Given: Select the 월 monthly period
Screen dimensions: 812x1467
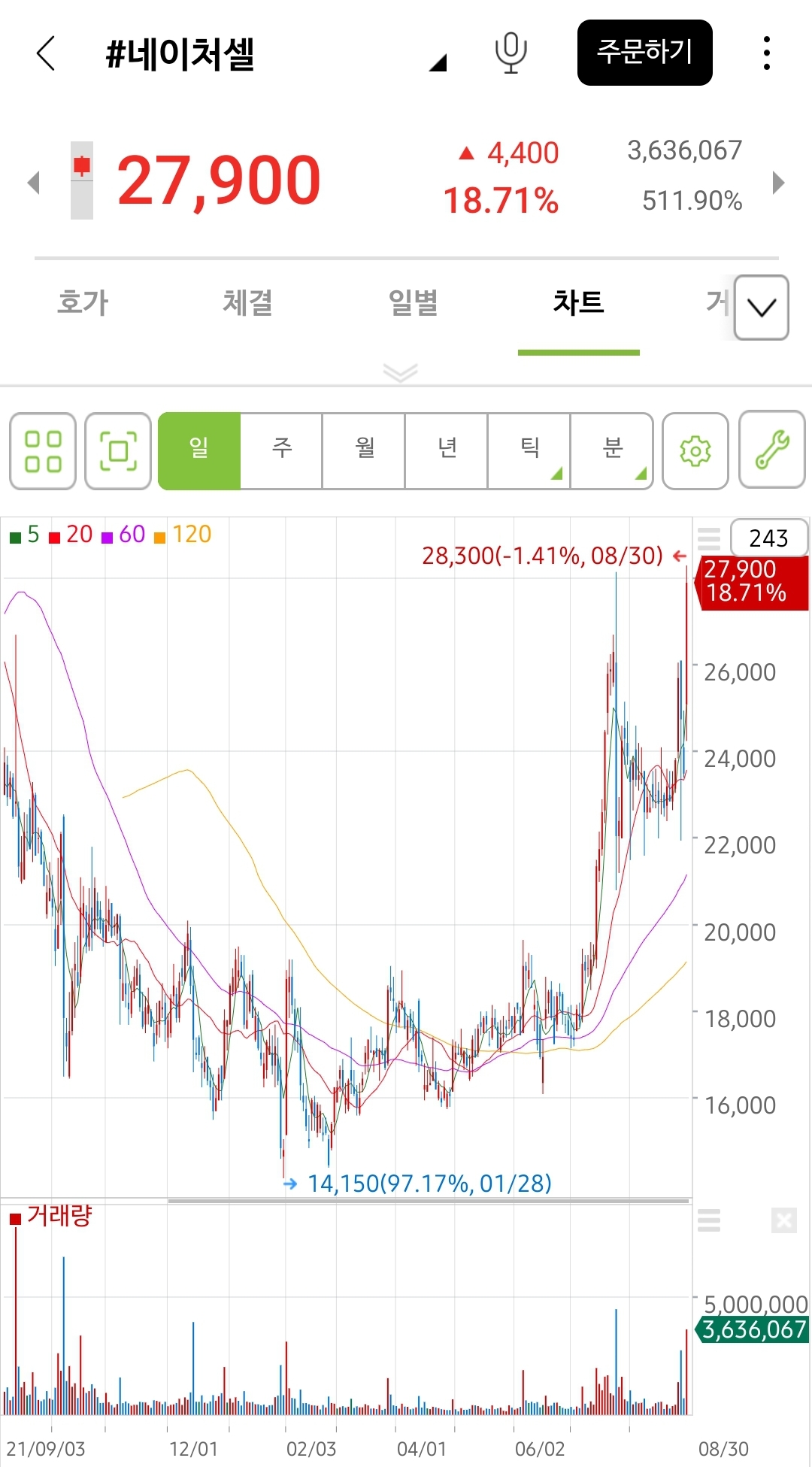Looking at the screenshot, I should pos(364,451).
